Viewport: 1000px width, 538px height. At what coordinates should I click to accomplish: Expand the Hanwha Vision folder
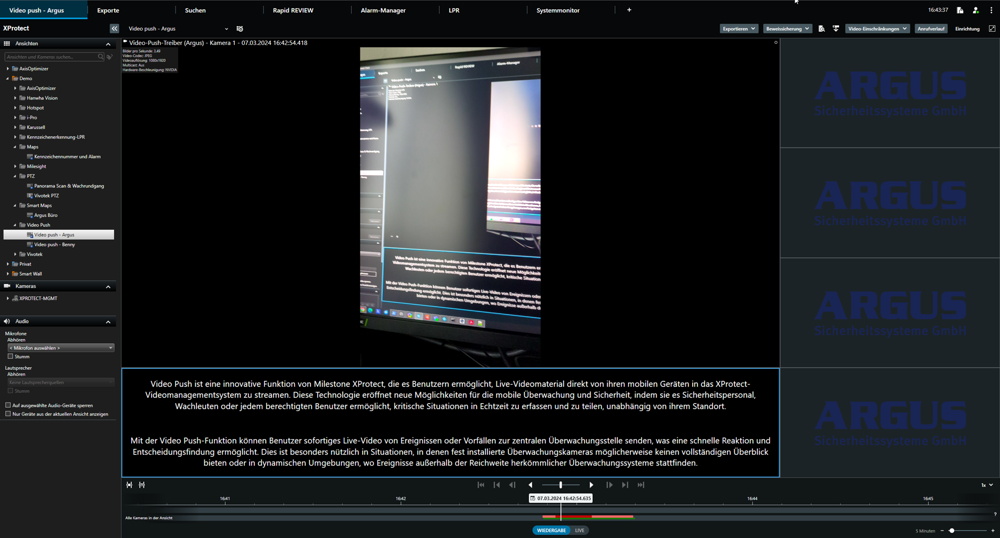pos(15,98)
